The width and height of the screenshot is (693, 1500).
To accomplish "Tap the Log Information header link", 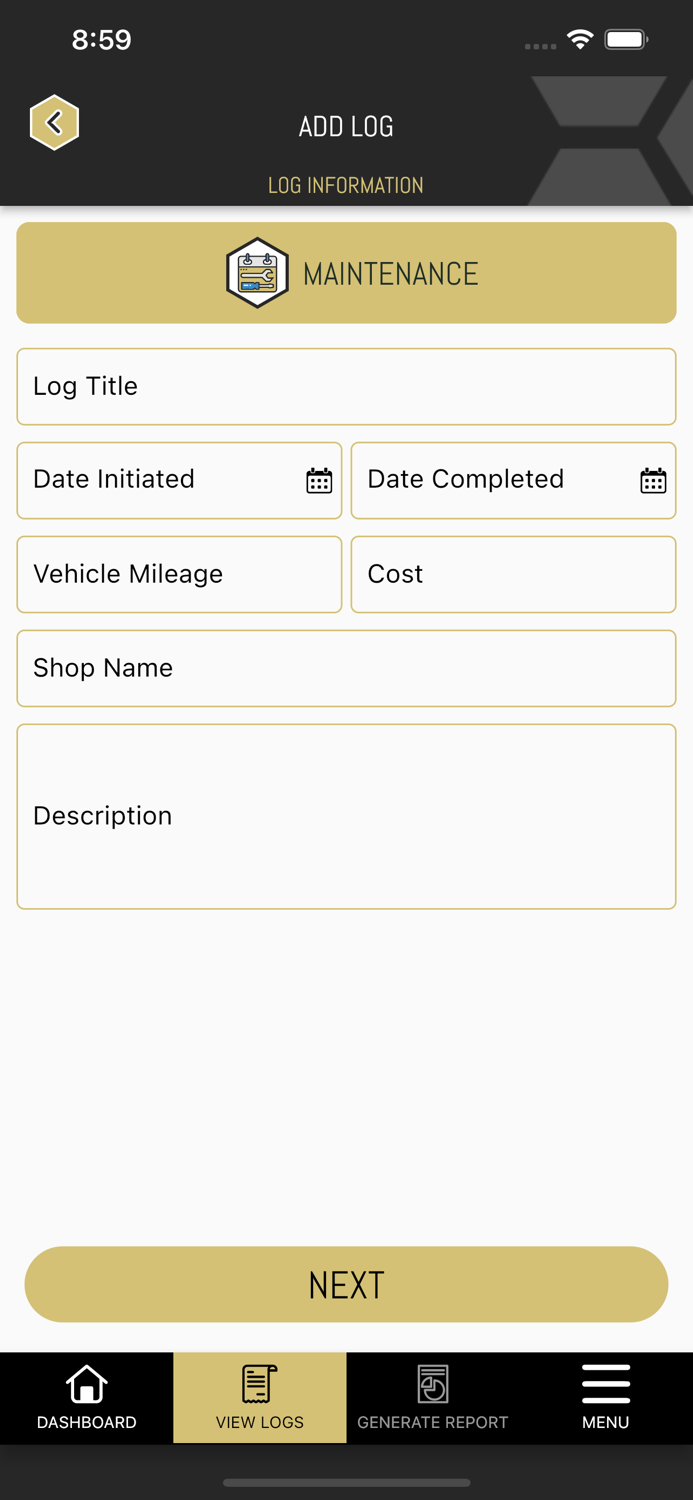I will point(346,185).
